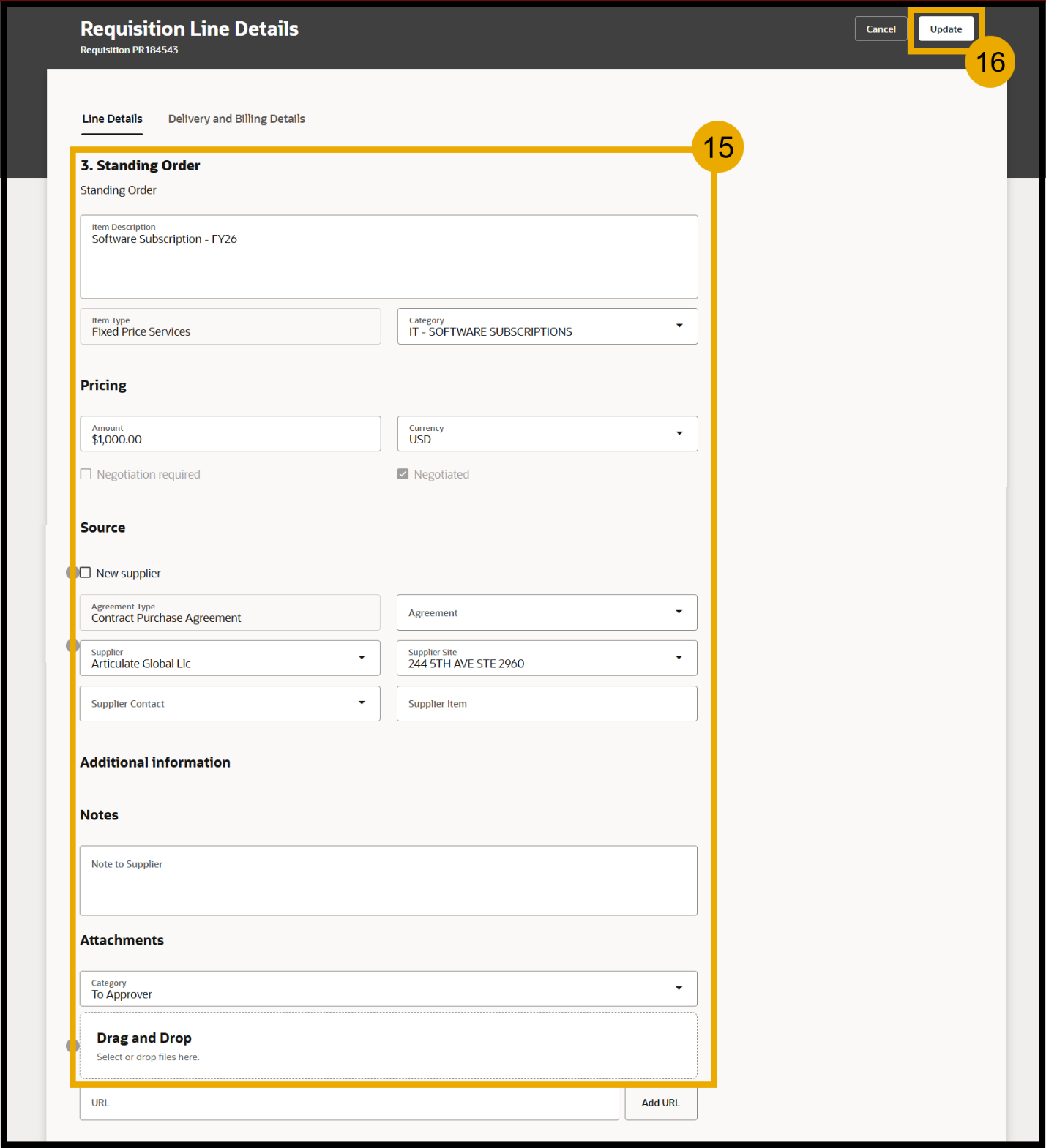Check the New supplier checkbox

pyautogui.click(x=86, y=573)
